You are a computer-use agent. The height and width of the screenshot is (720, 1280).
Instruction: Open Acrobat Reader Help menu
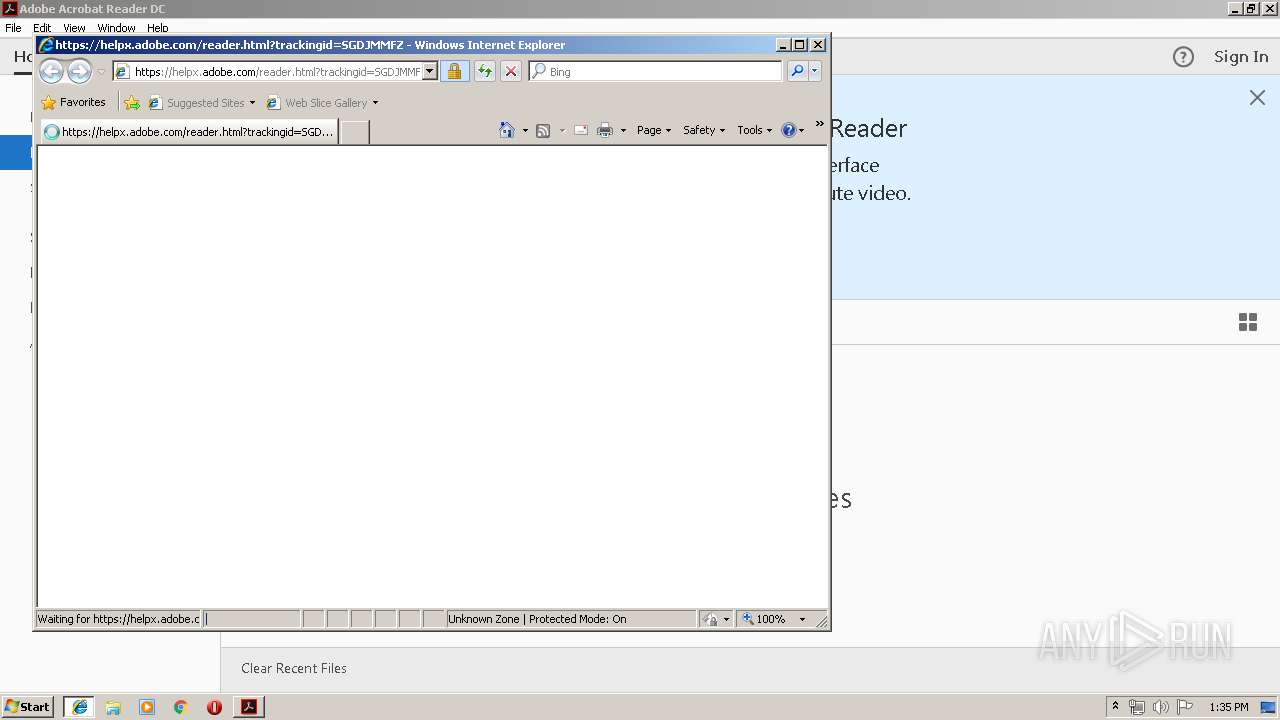coord(158,28)
